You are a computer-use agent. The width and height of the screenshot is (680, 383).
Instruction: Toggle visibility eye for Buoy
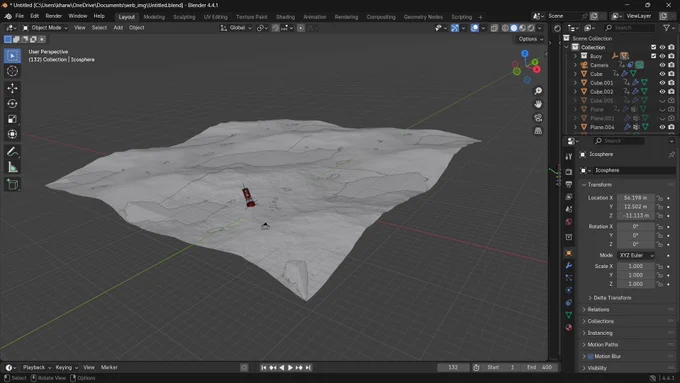tap(662, 56)
